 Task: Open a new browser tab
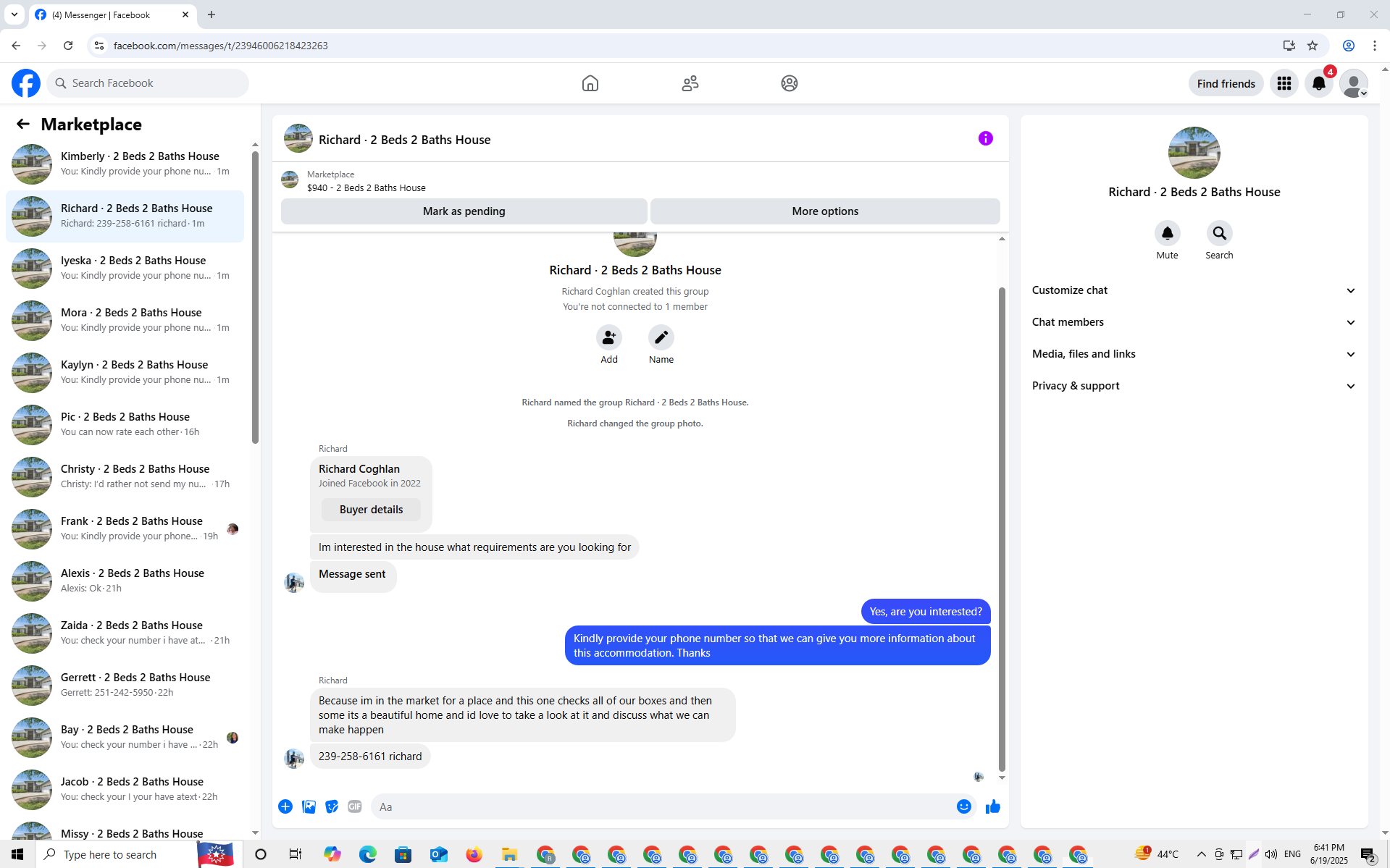pos(212,14)
